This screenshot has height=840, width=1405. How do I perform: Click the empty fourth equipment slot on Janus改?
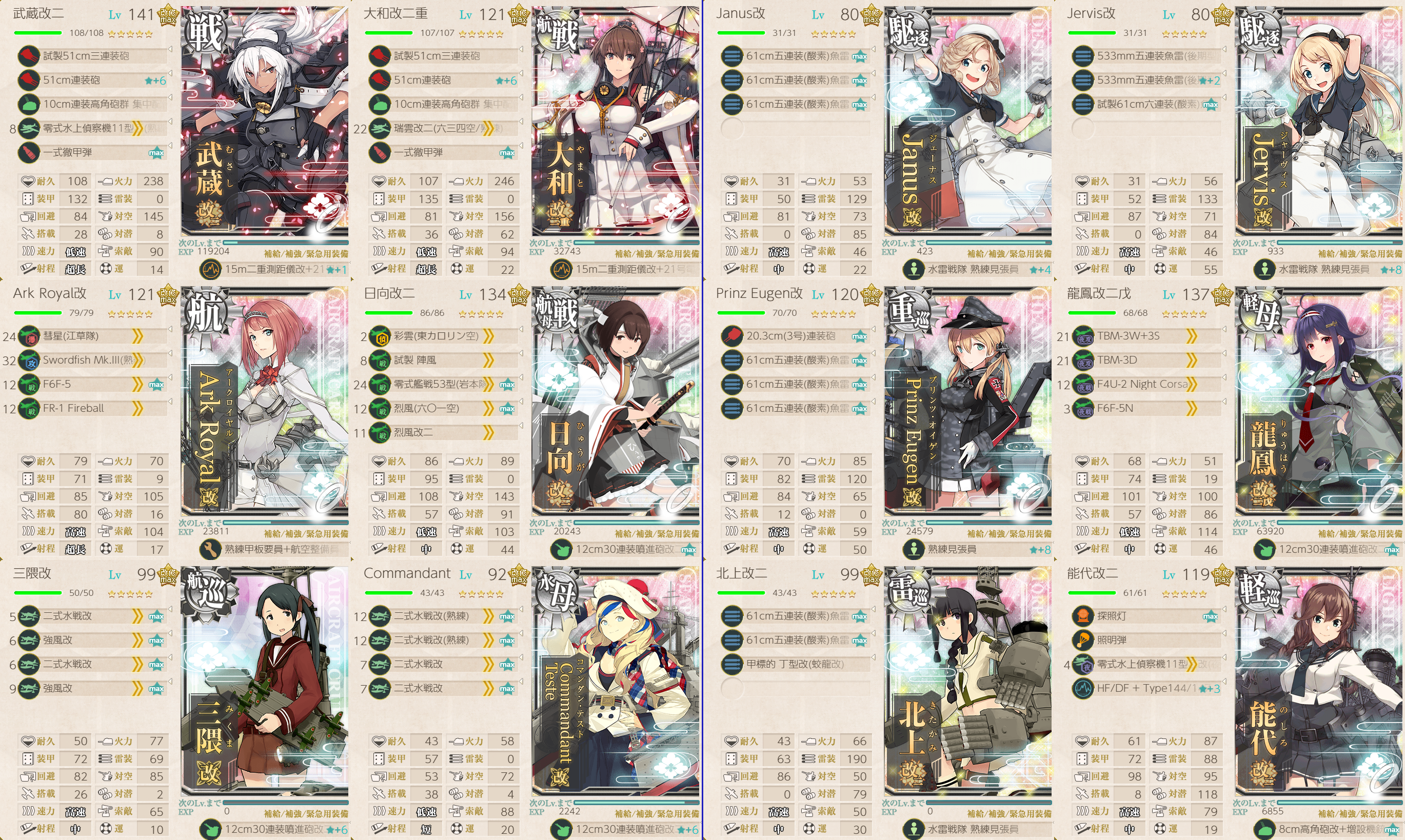tap(795, 129)
